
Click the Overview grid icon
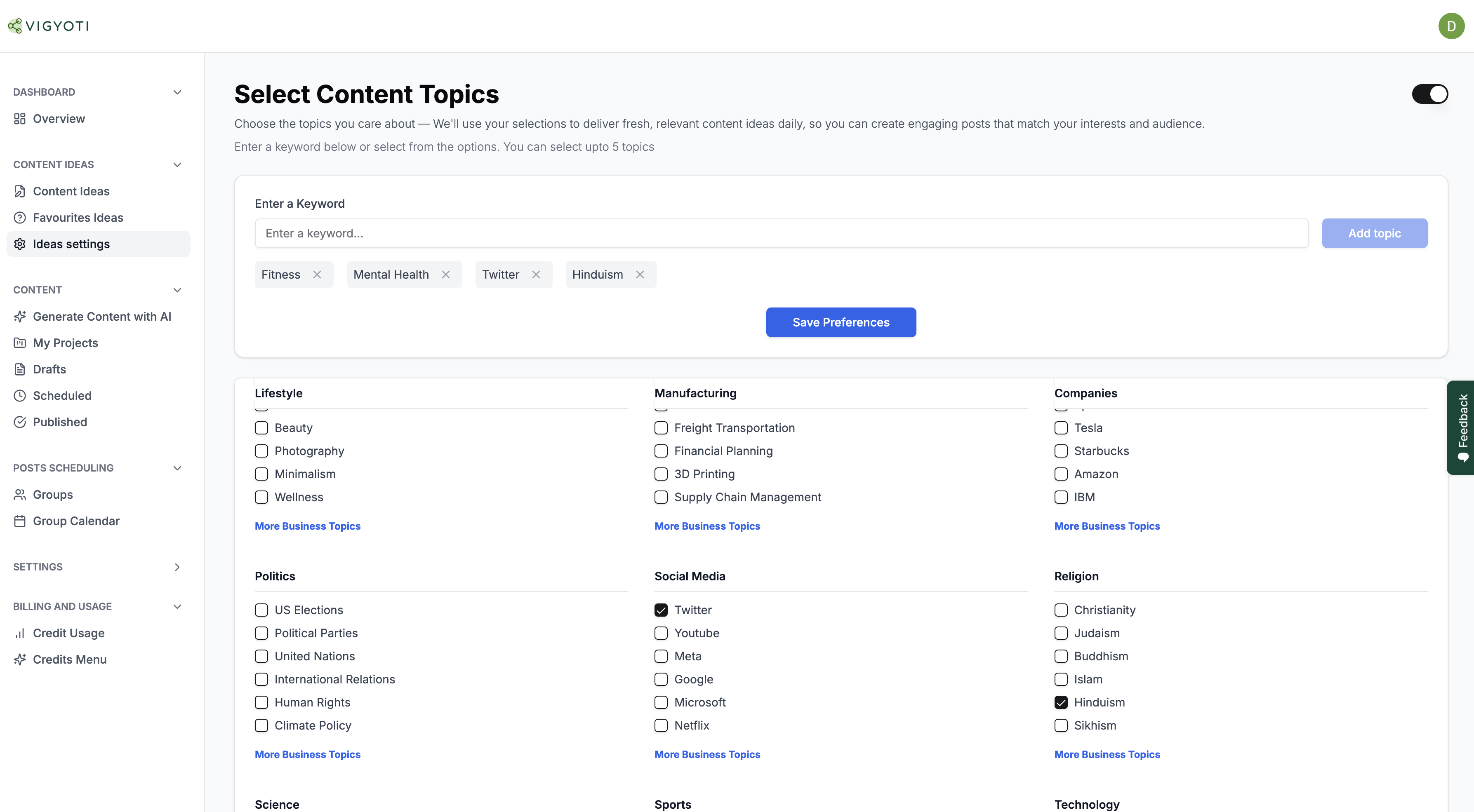20,118
